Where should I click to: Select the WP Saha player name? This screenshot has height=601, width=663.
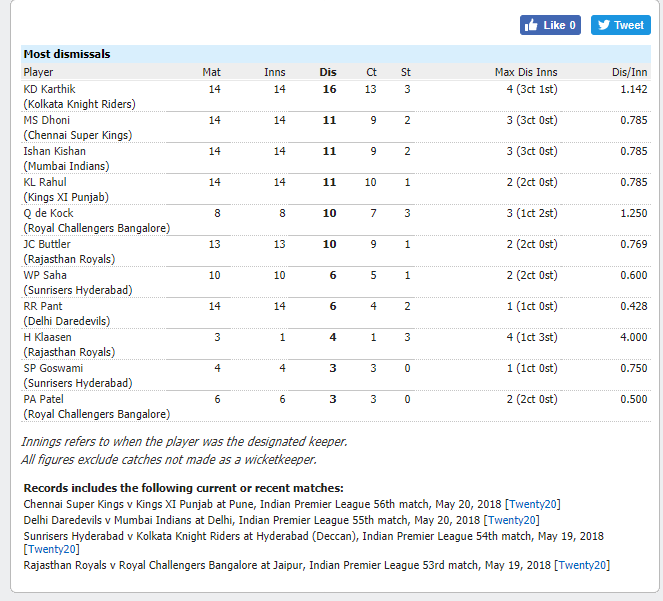[45, 275]
